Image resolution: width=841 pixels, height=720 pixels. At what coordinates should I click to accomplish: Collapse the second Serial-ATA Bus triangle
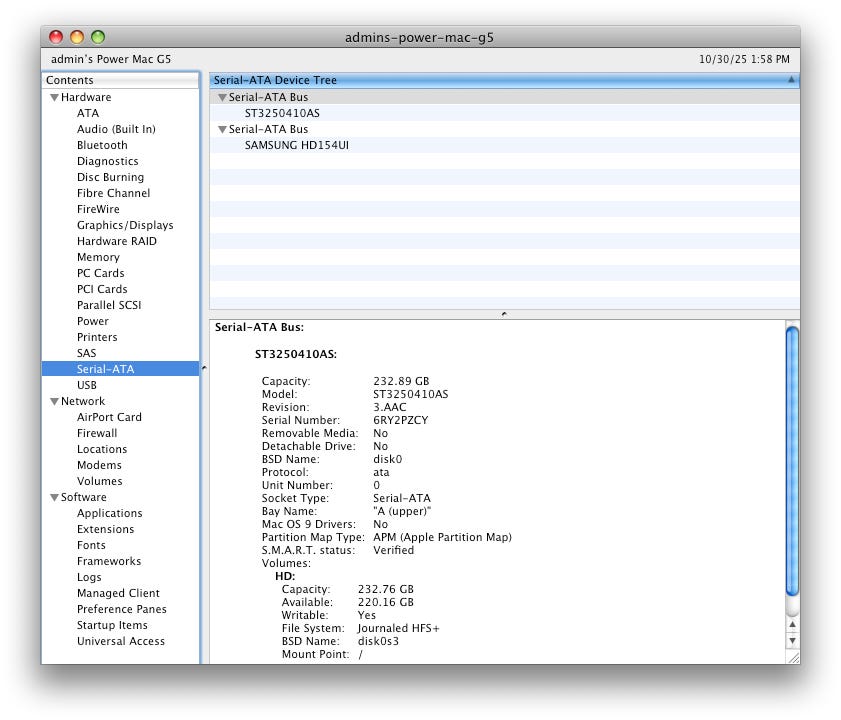pos(222,130)
